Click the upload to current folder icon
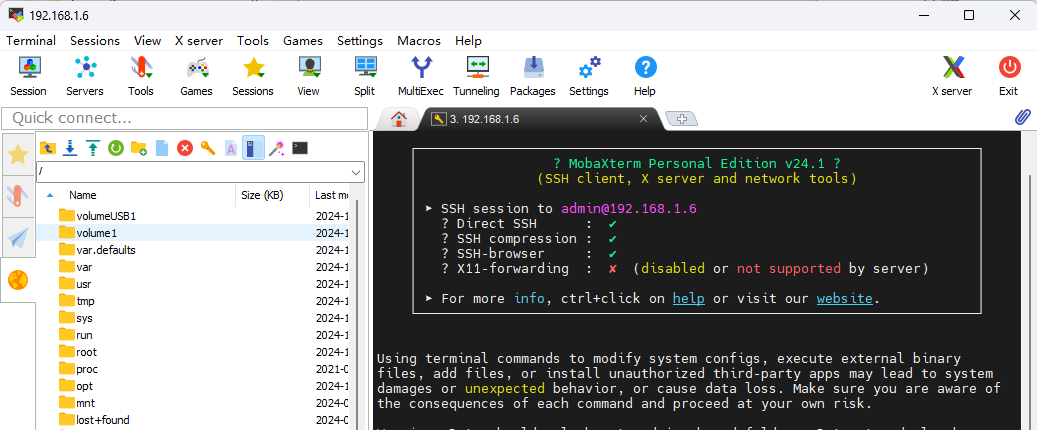The height and width of the screenshot is (430, 1037). [93, 148]
